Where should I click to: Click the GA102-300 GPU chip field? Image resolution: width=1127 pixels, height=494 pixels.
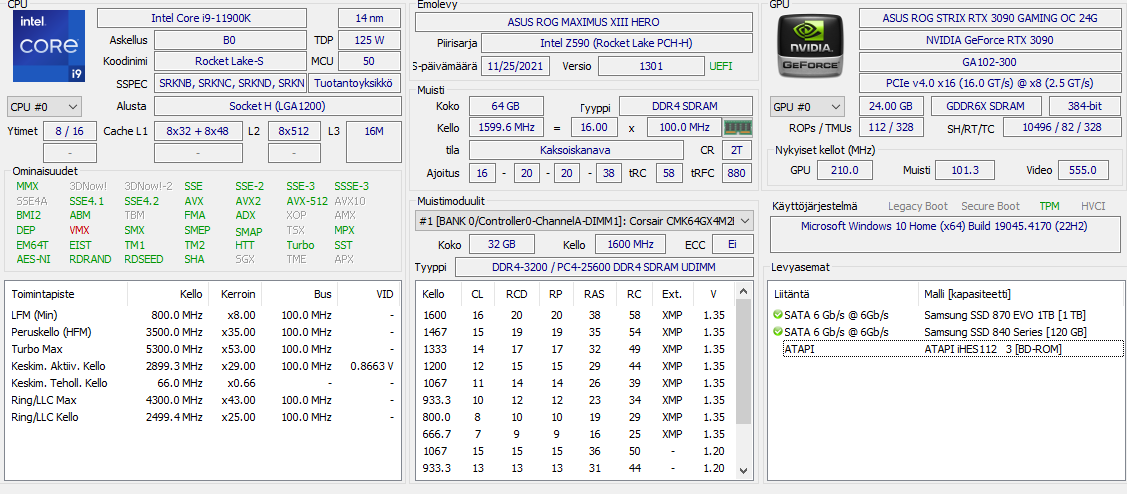click(x=990, y=63)
